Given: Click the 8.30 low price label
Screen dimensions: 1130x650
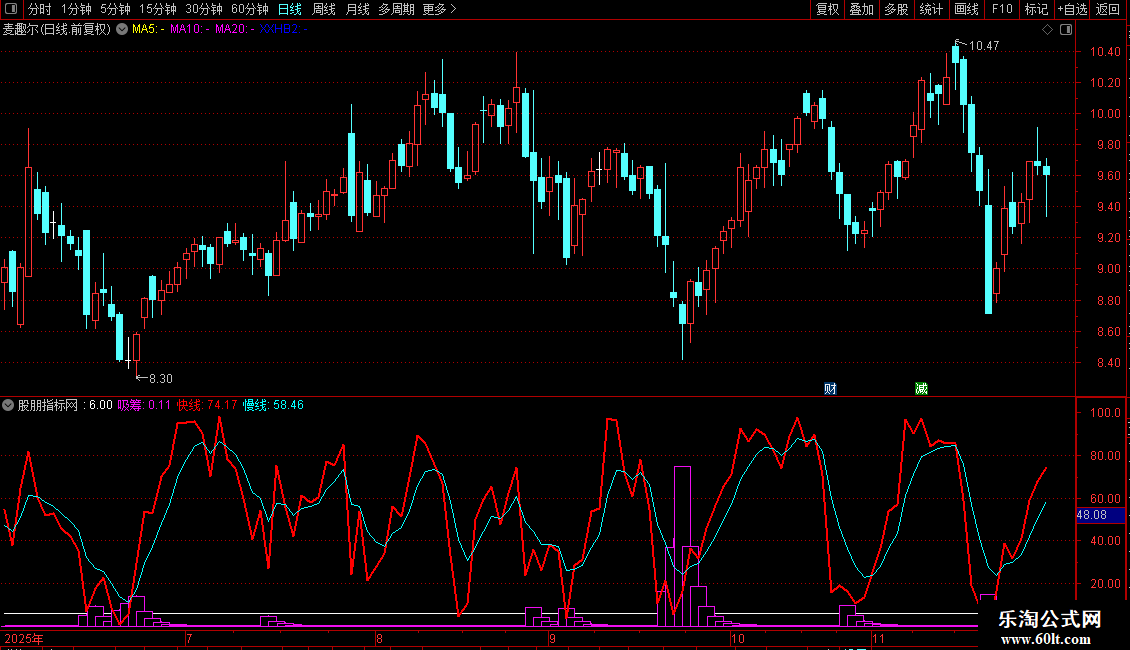Looking at the screenshot, I should [x=161, y=378].
